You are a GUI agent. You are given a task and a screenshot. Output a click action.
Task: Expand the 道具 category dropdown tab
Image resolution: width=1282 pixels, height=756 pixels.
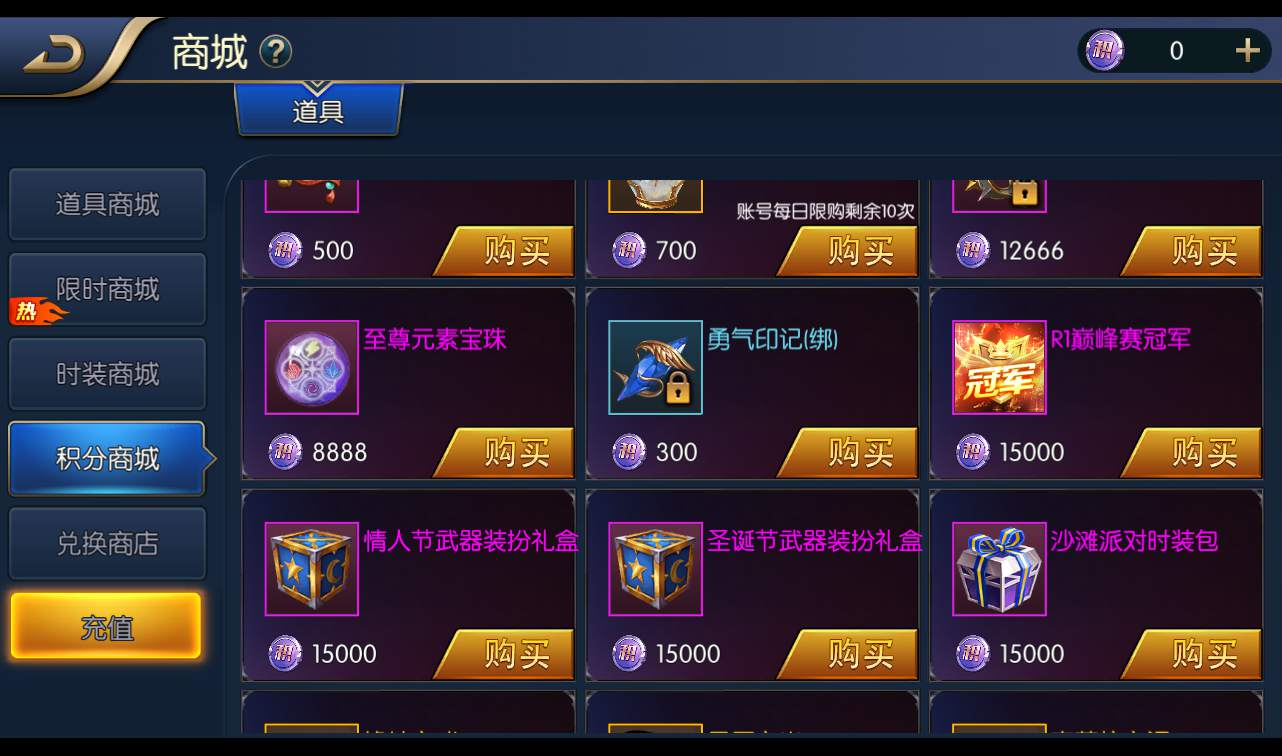click(x=319, y=109)
